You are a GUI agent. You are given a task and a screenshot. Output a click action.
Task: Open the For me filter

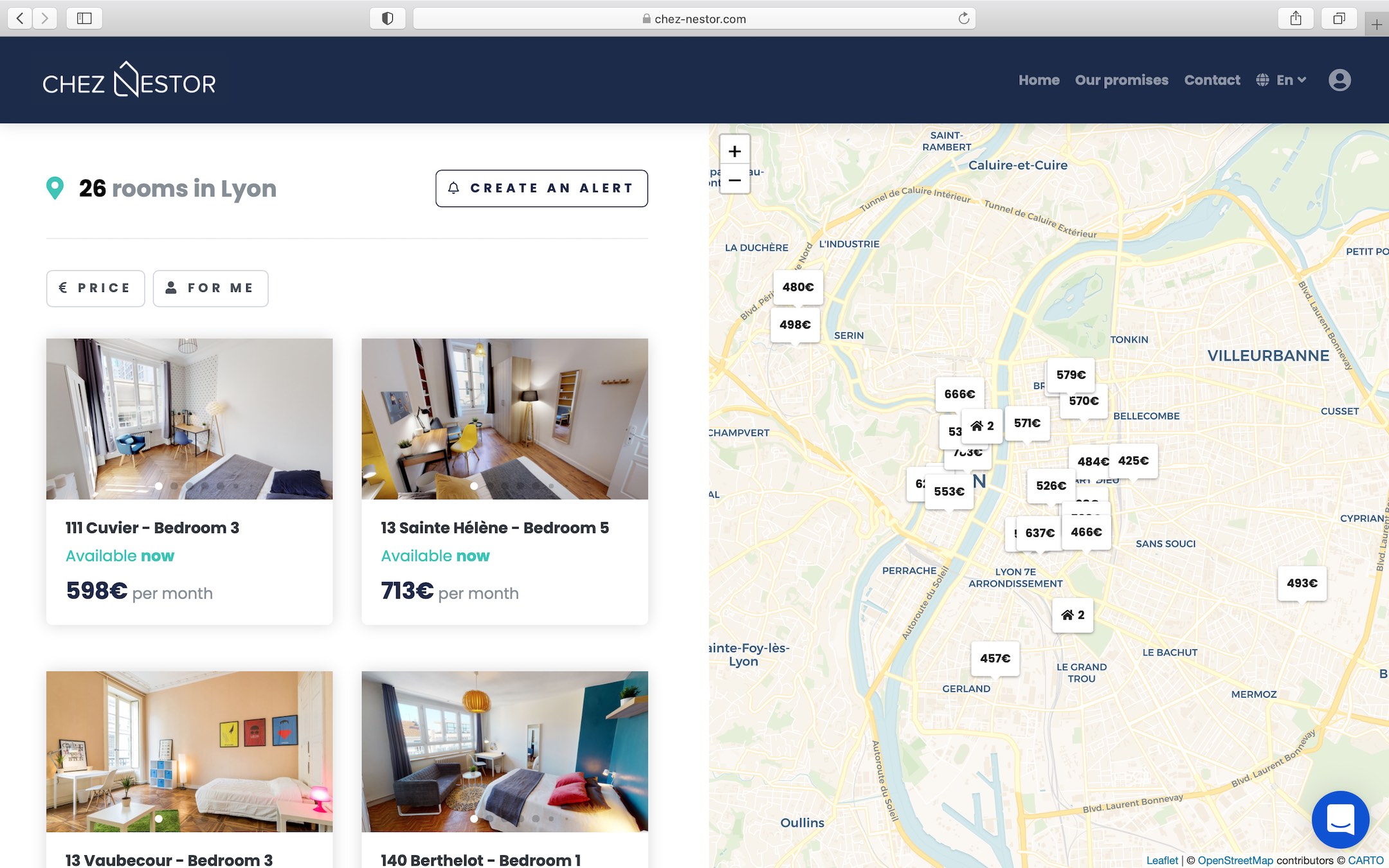(x=210, y=288)
